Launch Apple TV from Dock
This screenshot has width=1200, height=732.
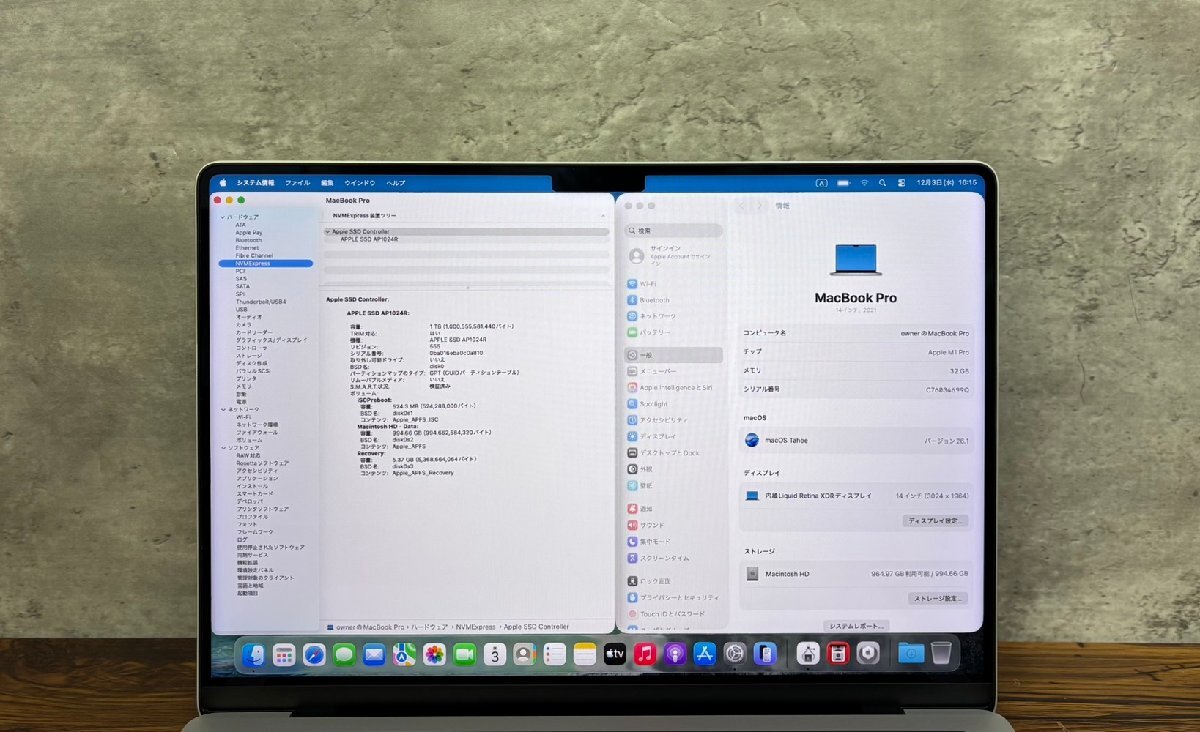point(615,654)
